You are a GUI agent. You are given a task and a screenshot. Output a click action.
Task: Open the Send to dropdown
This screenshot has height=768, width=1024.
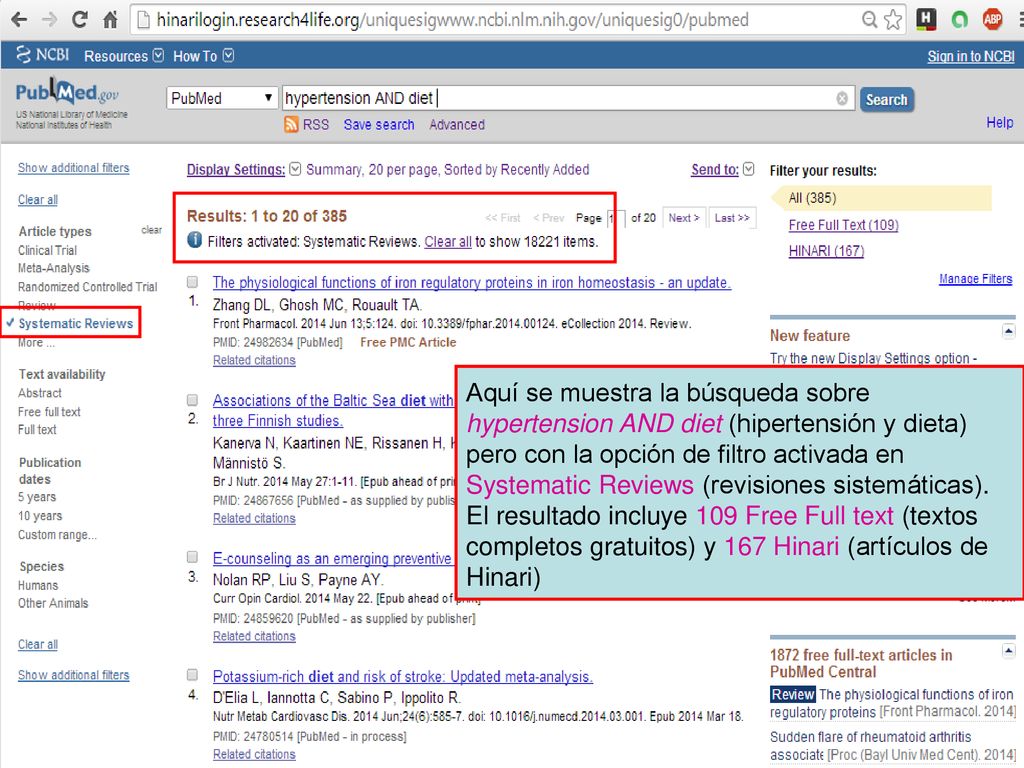(x=722, y=170)
